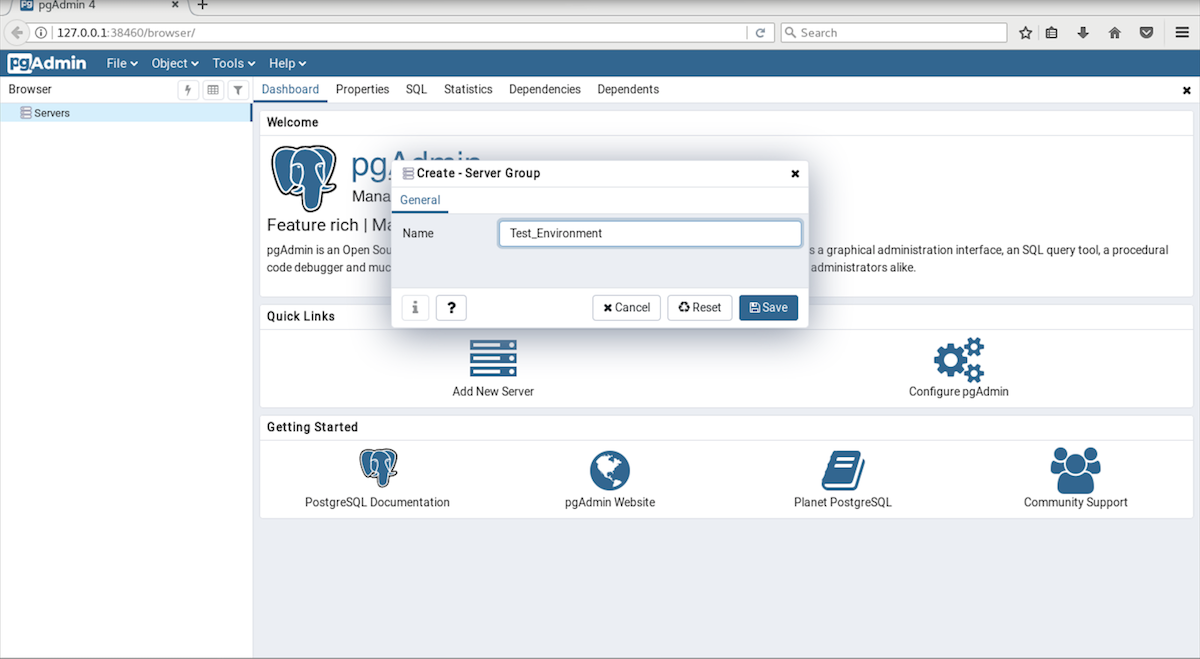The height and width of the screenshot is (659, 1200).
Task: Click the Query Tool lightning icon in Browser panel
Action: [x=188, y=90]
